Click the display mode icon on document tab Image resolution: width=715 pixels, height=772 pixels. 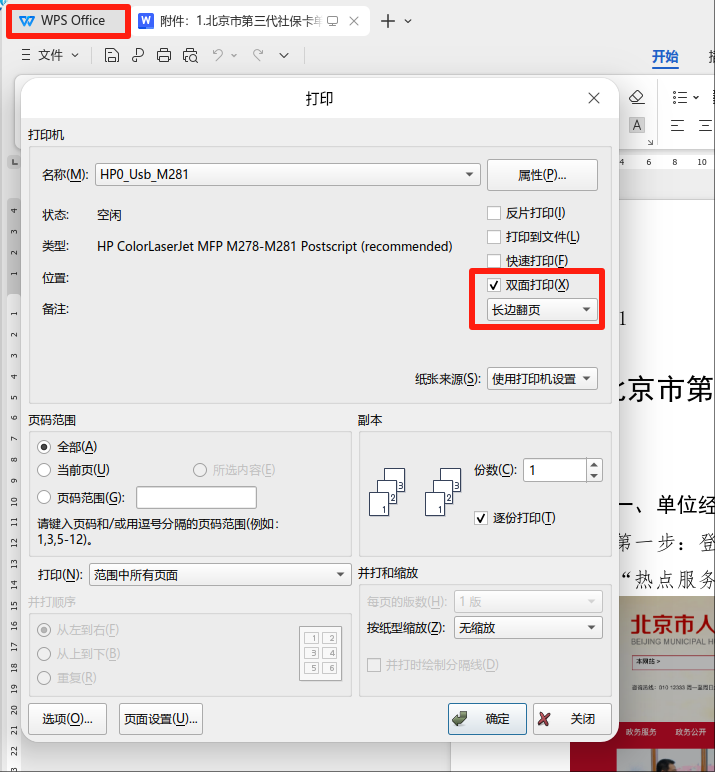tap(333, 21)
